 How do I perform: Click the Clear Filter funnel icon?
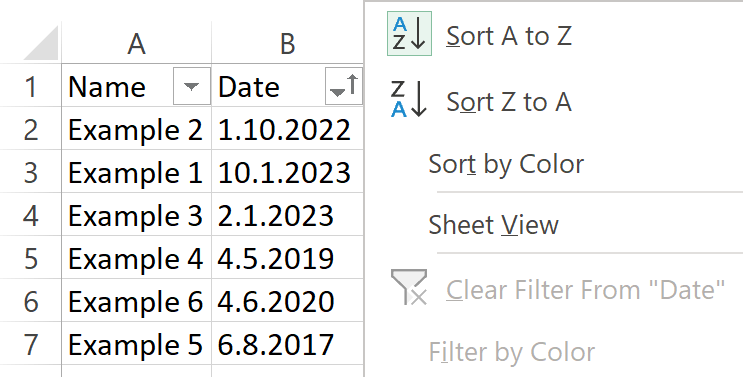(409, 287)
